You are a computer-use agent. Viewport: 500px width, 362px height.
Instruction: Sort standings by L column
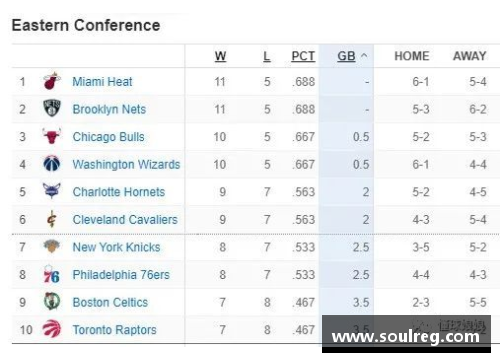tap(267, 56)
